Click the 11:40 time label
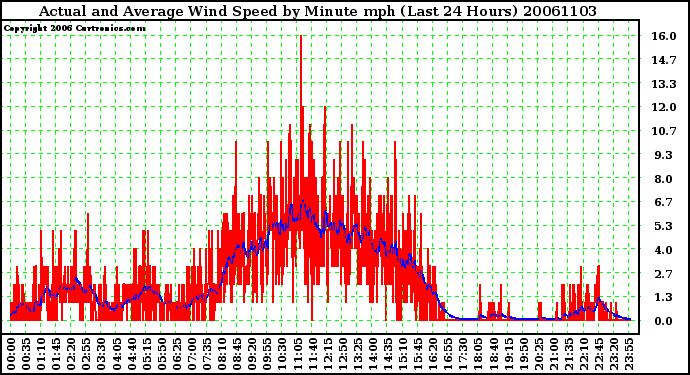Image resolution: width=690 pixels, height=375 pixels. pos(312,354)
